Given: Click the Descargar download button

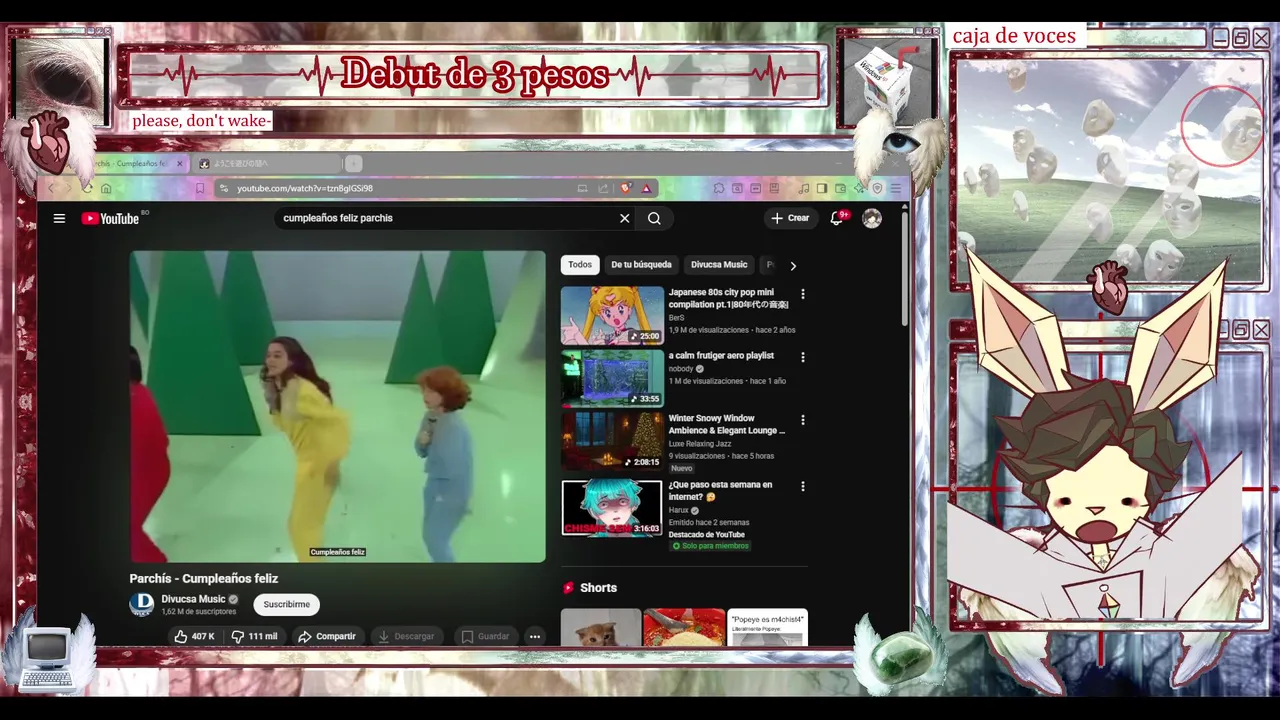Looking at the screenshot, I should click(406, 636).
